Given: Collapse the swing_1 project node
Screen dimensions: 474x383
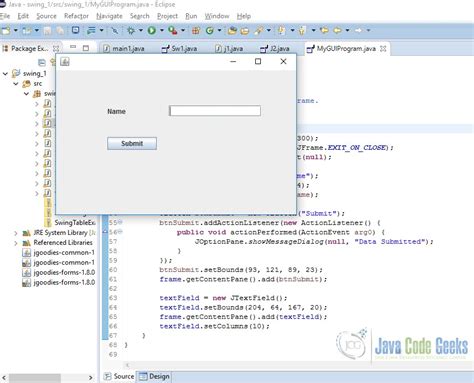Looking at the screenshot, I should click(5, 73).
